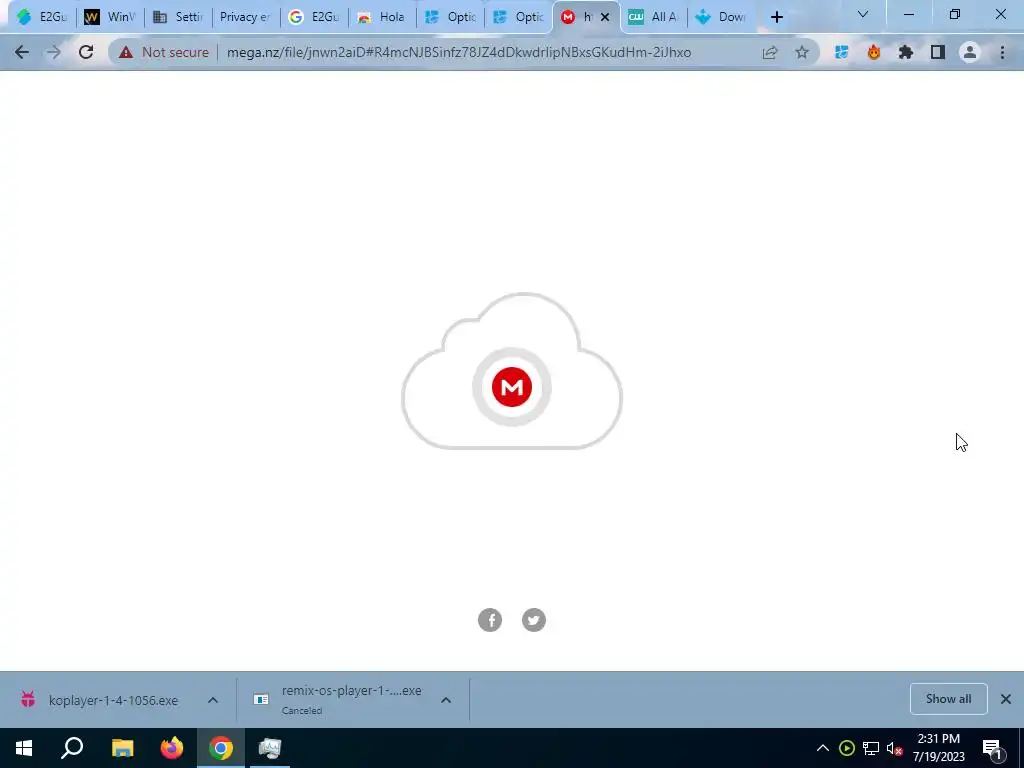Open a new browser tab
Screen dimensions: 1024x768
coord(776,17)
